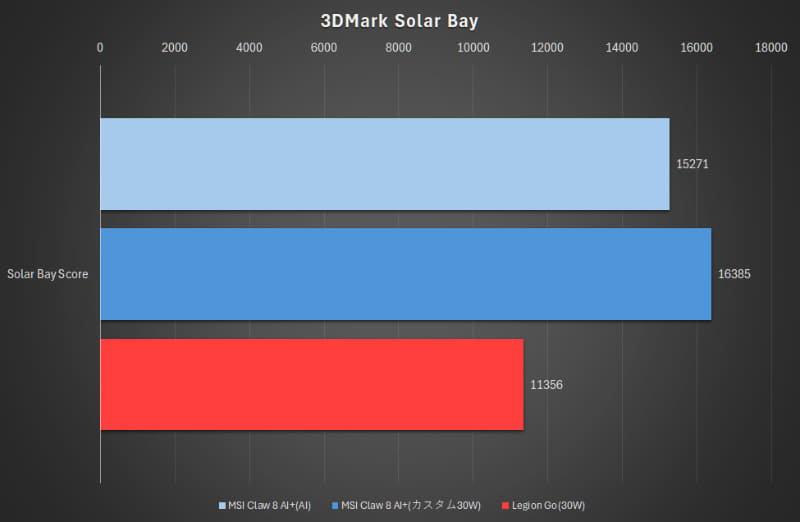Image resolution: width=800 pixels, height=522 pixels.
Task: Click axis value 10000
Action: tap(473, 47)
